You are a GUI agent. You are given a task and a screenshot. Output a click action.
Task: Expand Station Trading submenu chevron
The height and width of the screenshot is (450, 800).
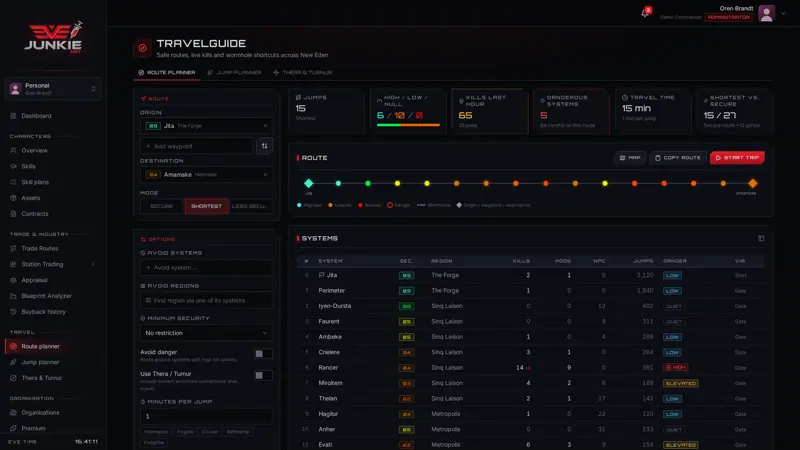93,264
